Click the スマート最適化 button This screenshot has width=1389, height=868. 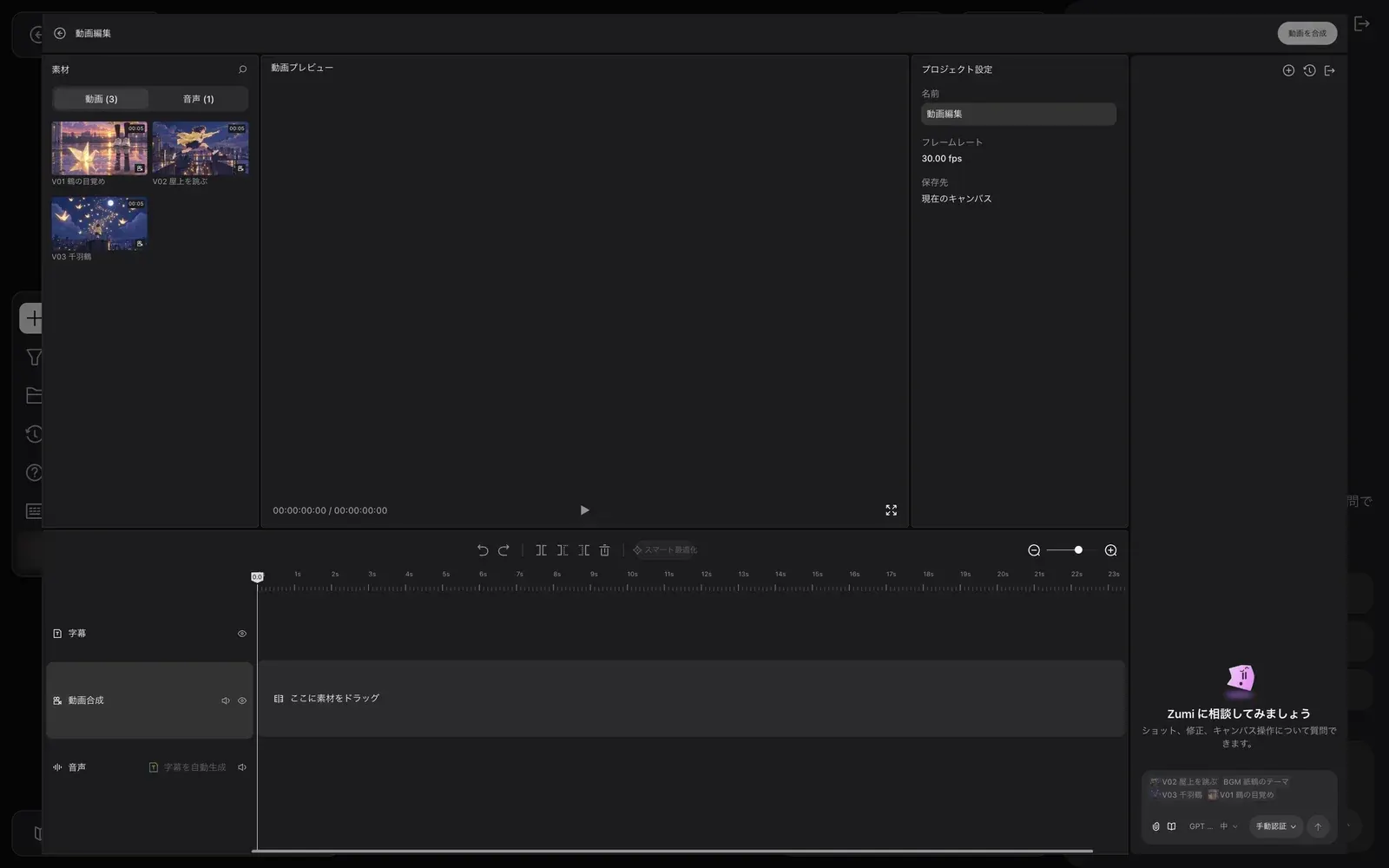tap(665, 550)
